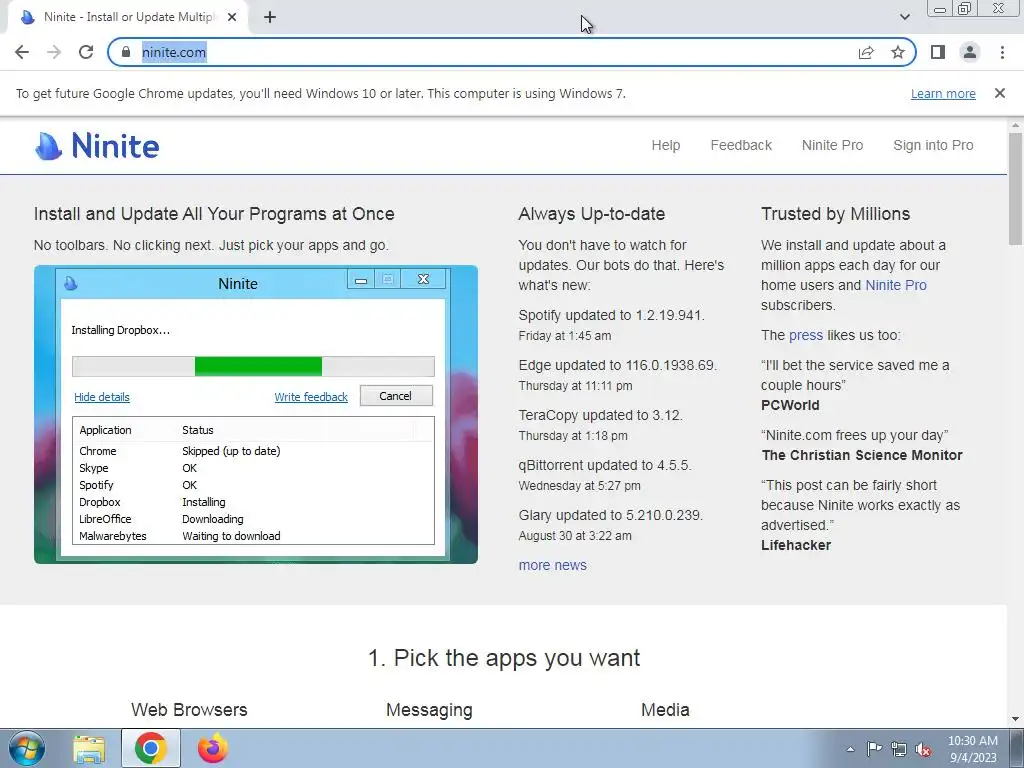Open the taskbar clock and date
The width and height of the screenshot is (1024, 768).
(x=973, y=749)
